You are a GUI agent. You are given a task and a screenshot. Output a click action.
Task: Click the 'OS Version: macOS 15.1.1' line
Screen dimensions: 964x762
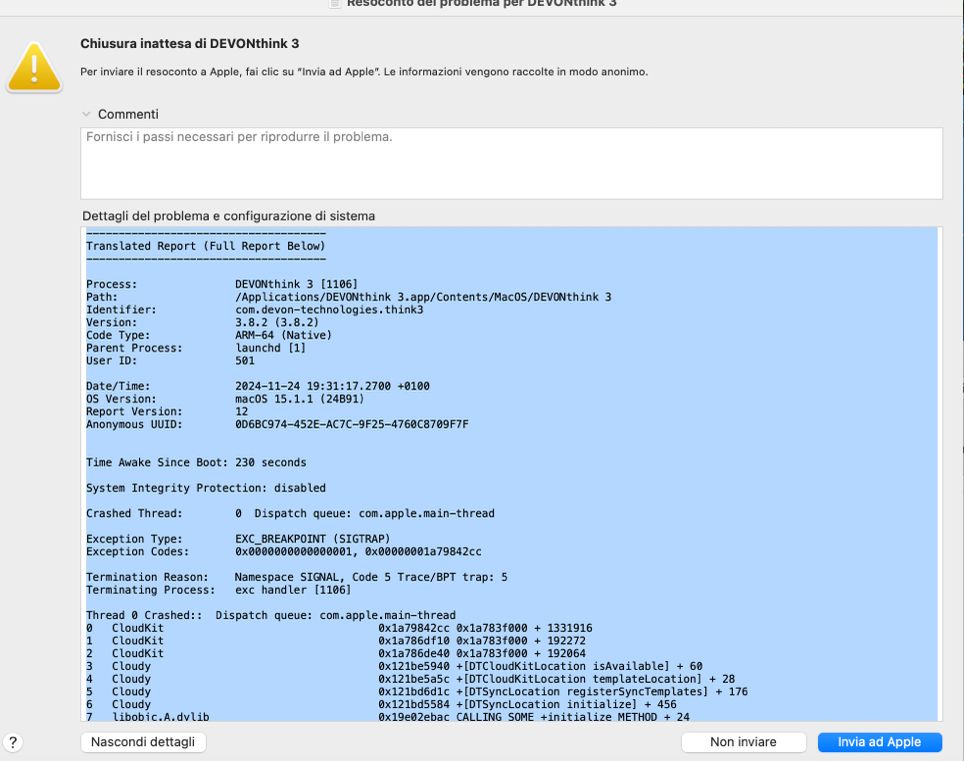pyautogui.click(x=225, y=399)
